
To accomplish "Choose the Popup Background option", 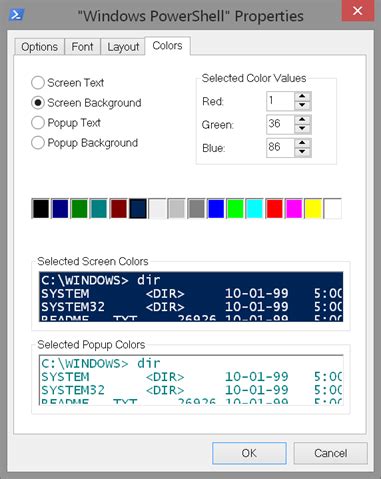I will click(x=85, y=143).
